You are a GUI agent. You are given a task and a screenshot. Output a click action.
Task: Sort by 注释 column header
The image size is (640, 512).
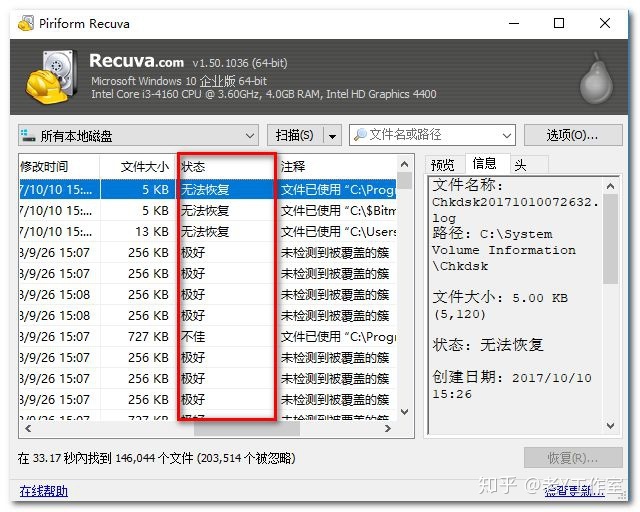(337, 167)
